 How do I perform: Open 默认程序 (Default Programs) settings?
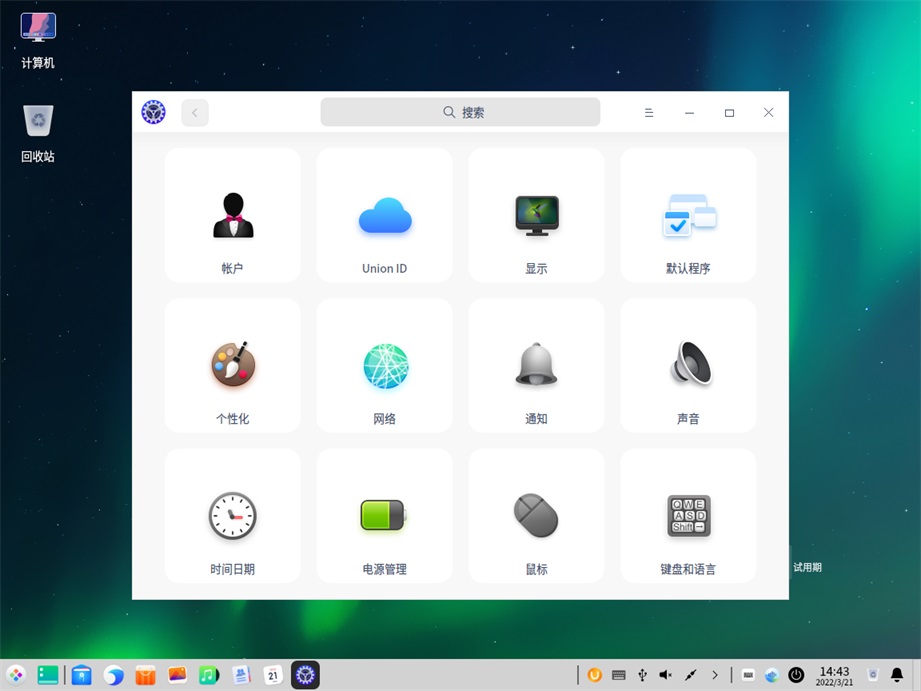click(689, 216)
